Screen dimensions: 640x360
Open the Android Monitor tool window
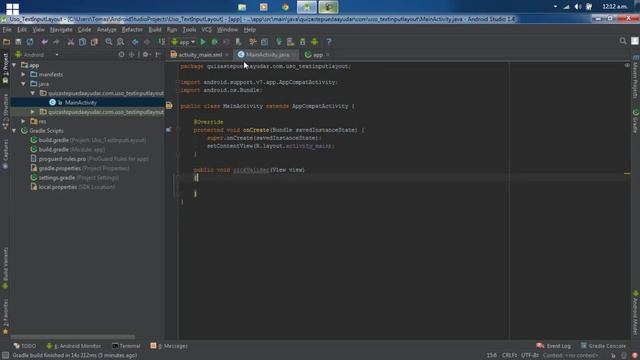tap(73, 346)
